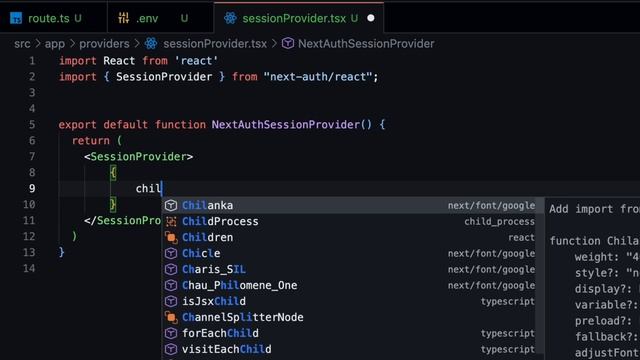
Task: Choose the Children suggestion from react
Action: 353,237
